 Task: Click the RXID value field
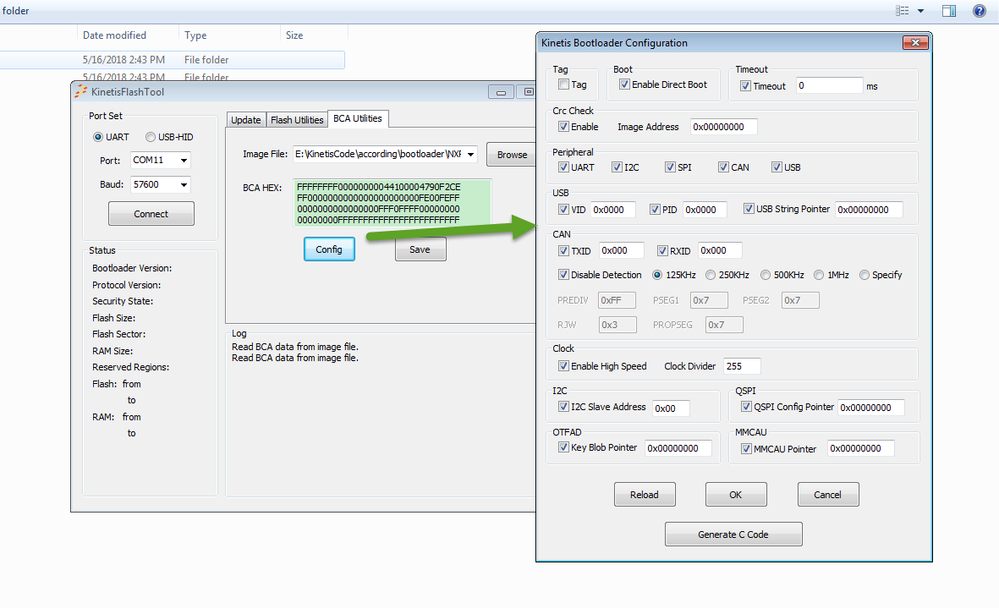coord(720,250)
